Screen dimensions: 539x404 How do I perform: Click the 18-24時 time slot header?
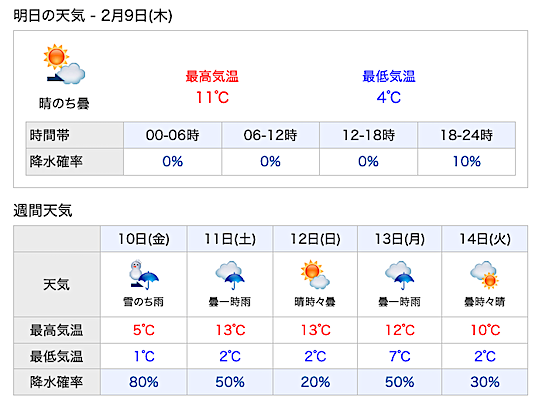[x=466, y=135]
